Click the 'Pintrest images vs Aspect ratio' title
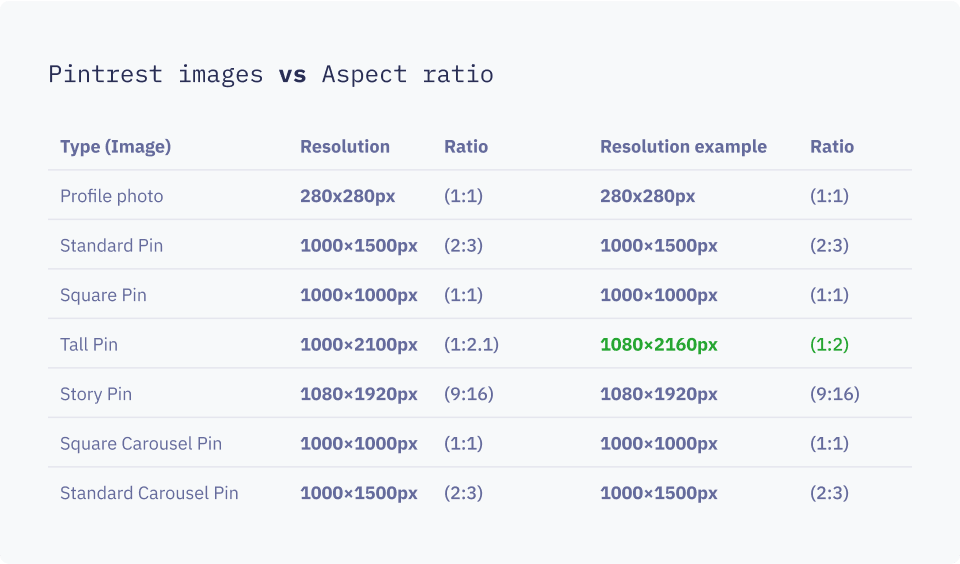This screenshot has width=960, height=564. pos(270,75)
